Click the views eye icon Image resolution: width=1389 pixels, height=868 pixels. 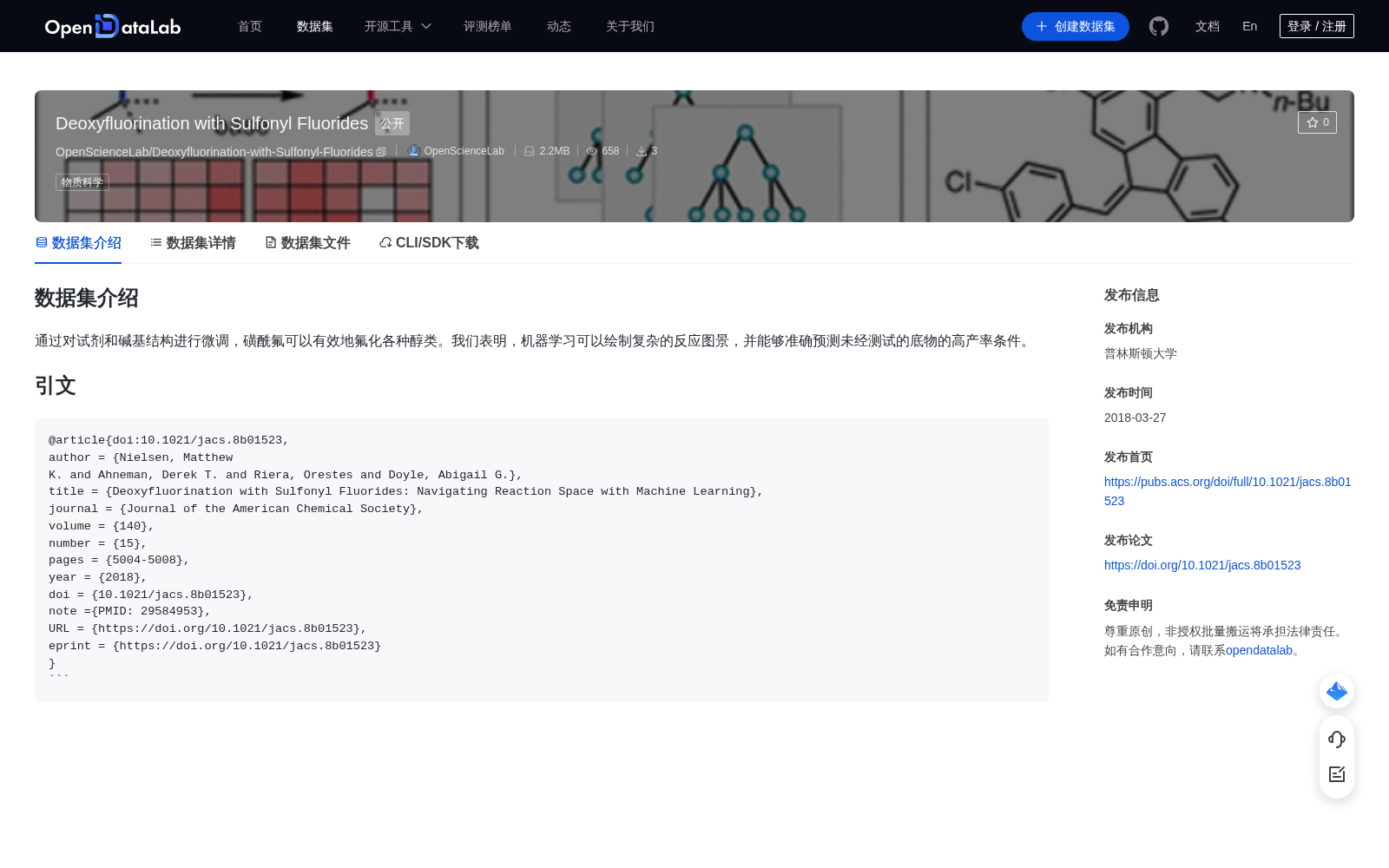(592, 151)
